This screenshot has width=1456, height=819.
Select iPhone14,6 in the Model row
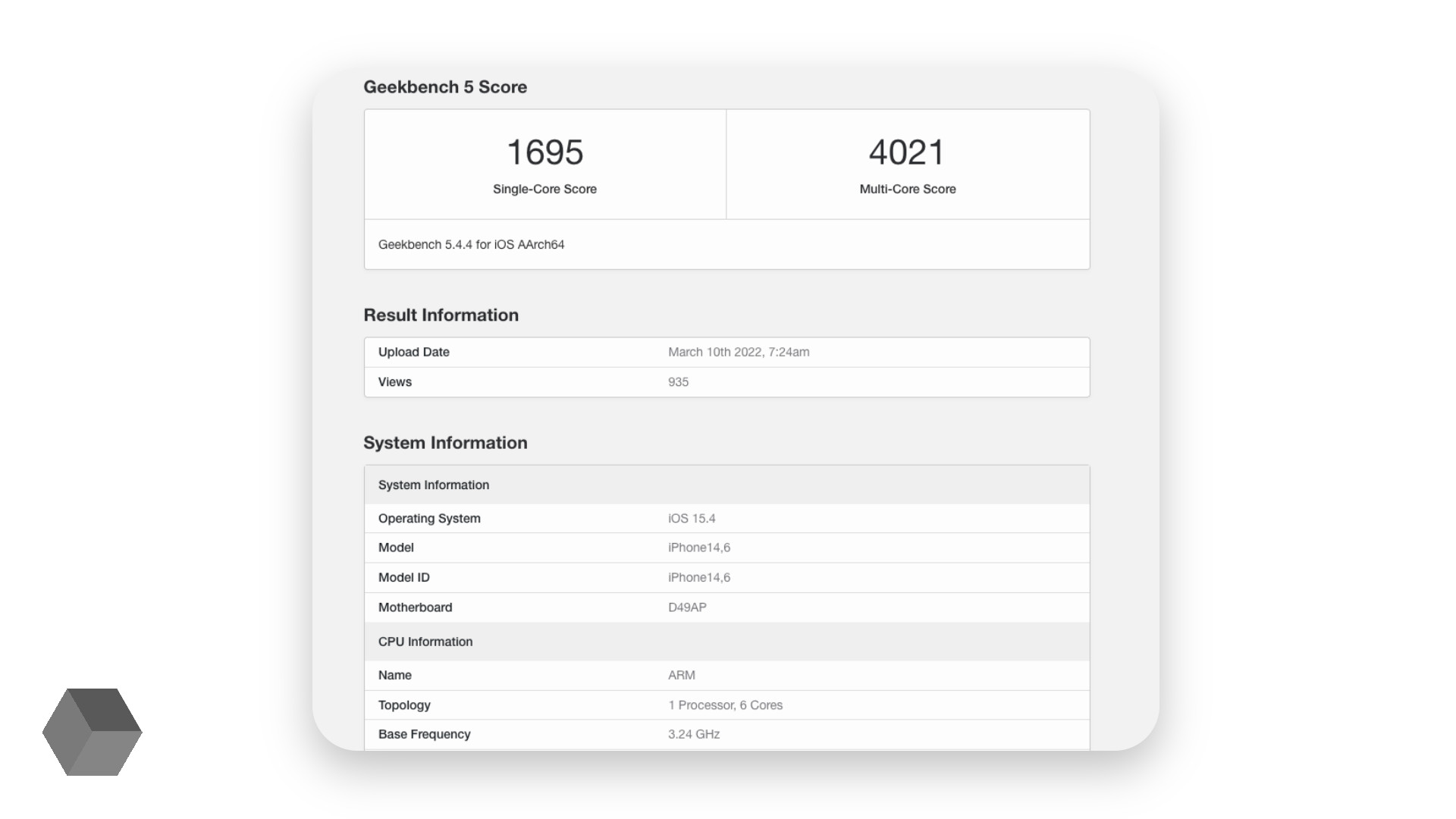click(699, 548)
